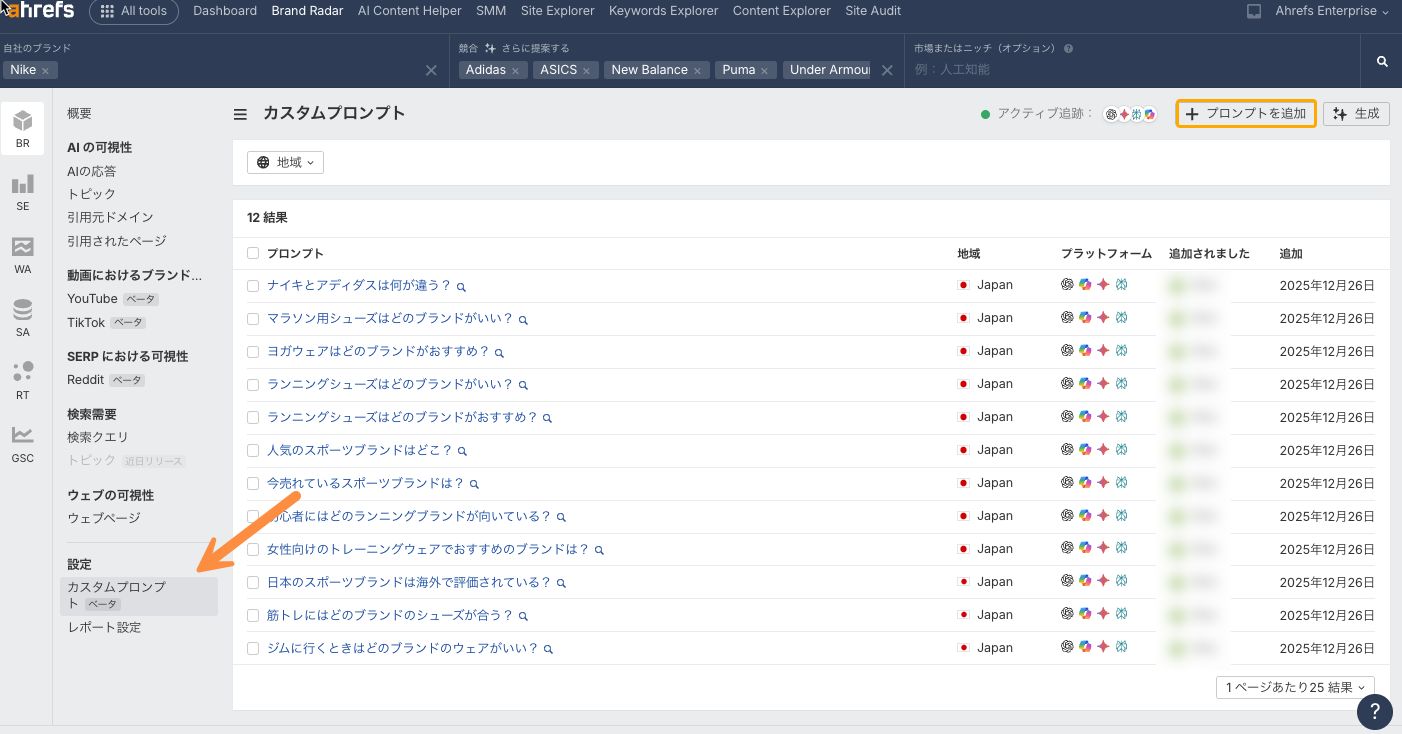
Task: Select the WA wave sidebar icon
Action: (x=22, y=254)
